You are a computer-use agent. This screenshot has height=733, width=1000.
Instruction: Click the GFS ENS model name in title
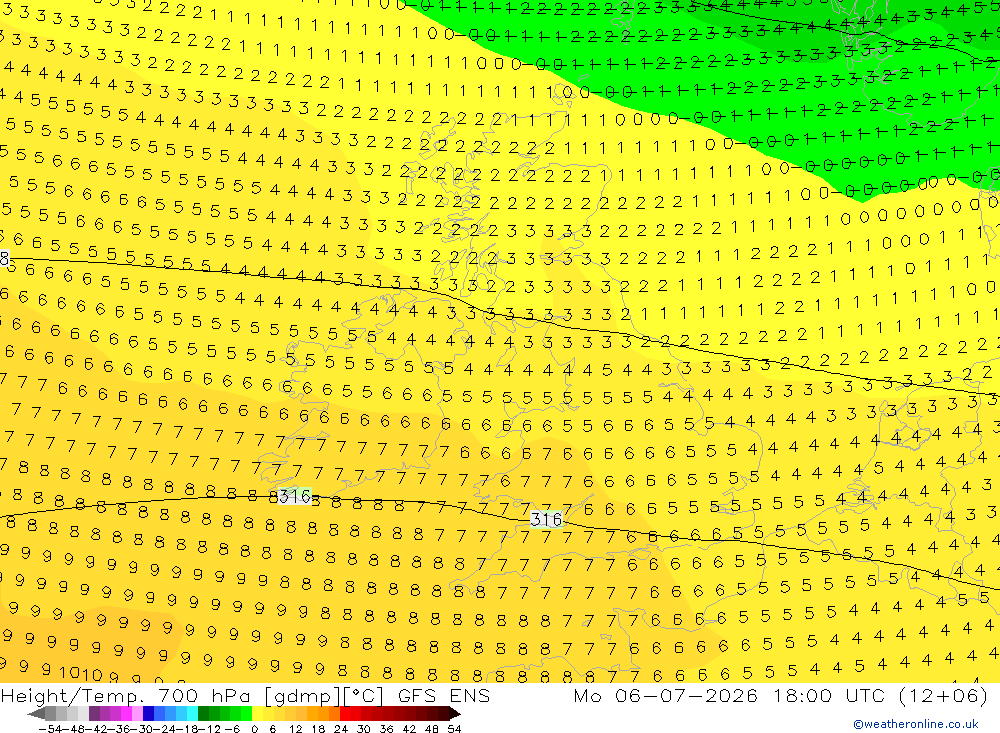click(x=444, y=695)
